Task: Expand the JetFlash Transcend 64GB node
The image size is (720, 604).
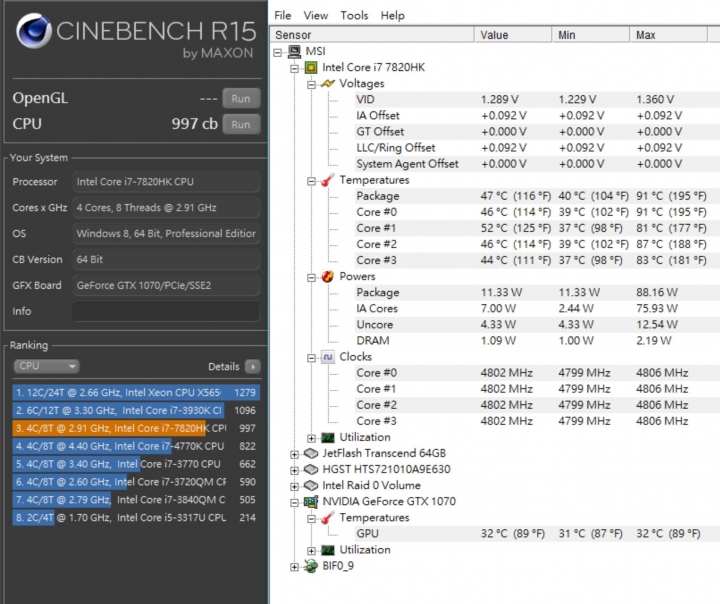Action: point(294,455)
